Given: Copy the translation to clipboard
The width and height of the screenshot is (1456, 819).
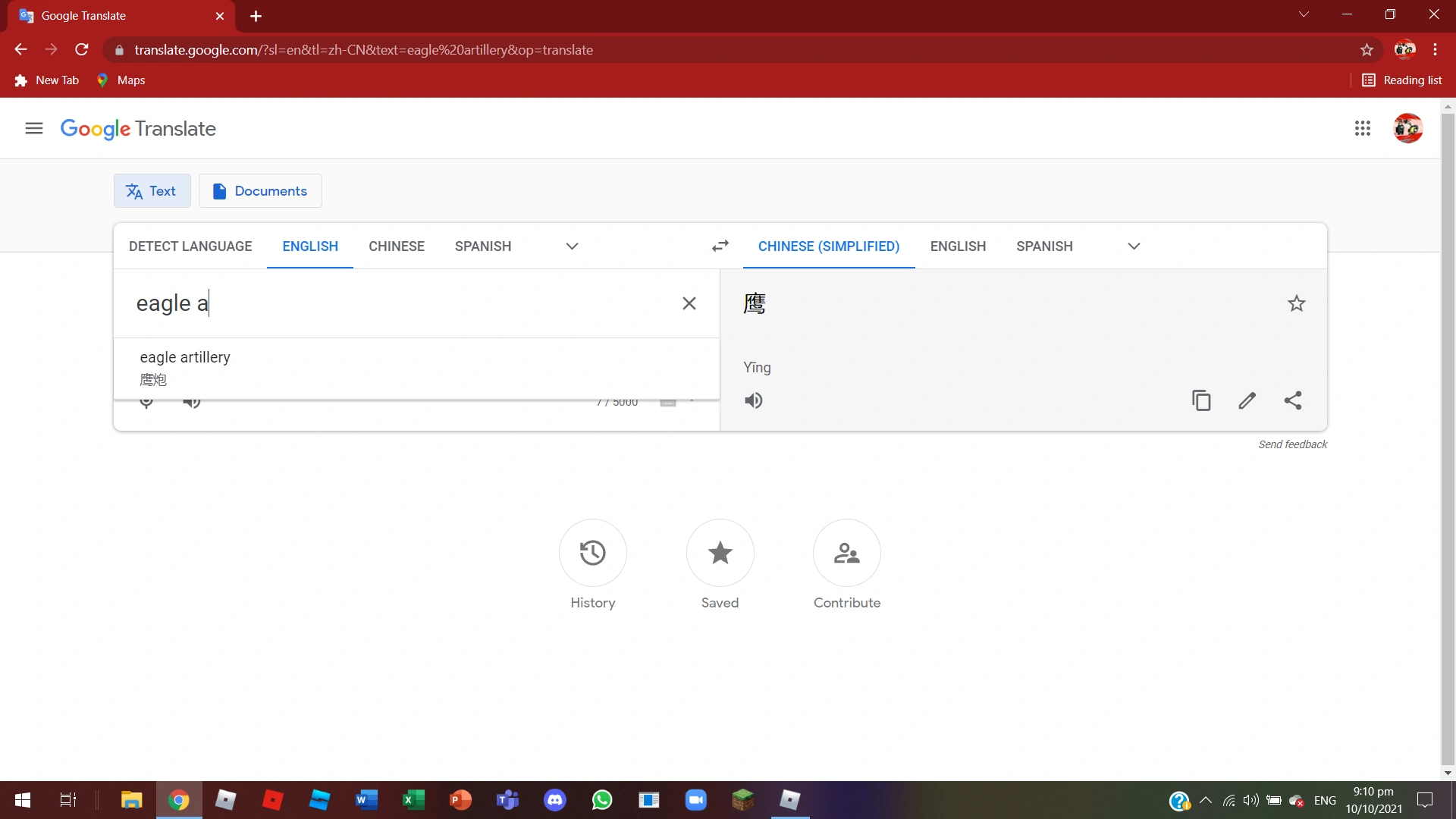Looking at the screenshot, I should click(x=1201, y=400).
